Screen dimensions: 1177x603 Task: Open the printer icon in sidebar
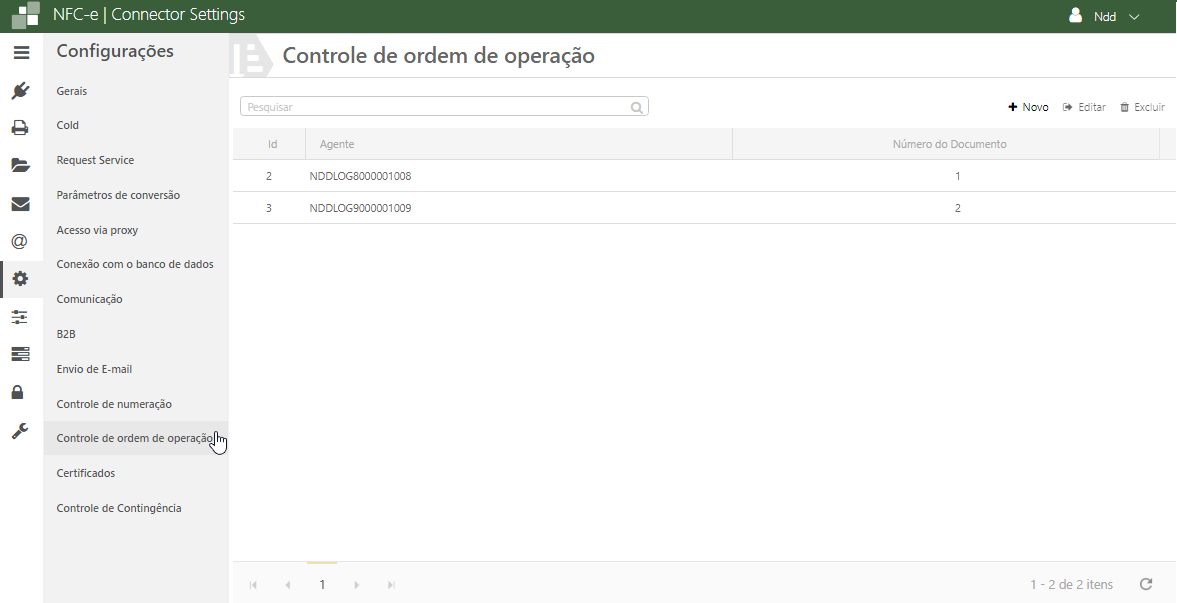coord(21,128)
